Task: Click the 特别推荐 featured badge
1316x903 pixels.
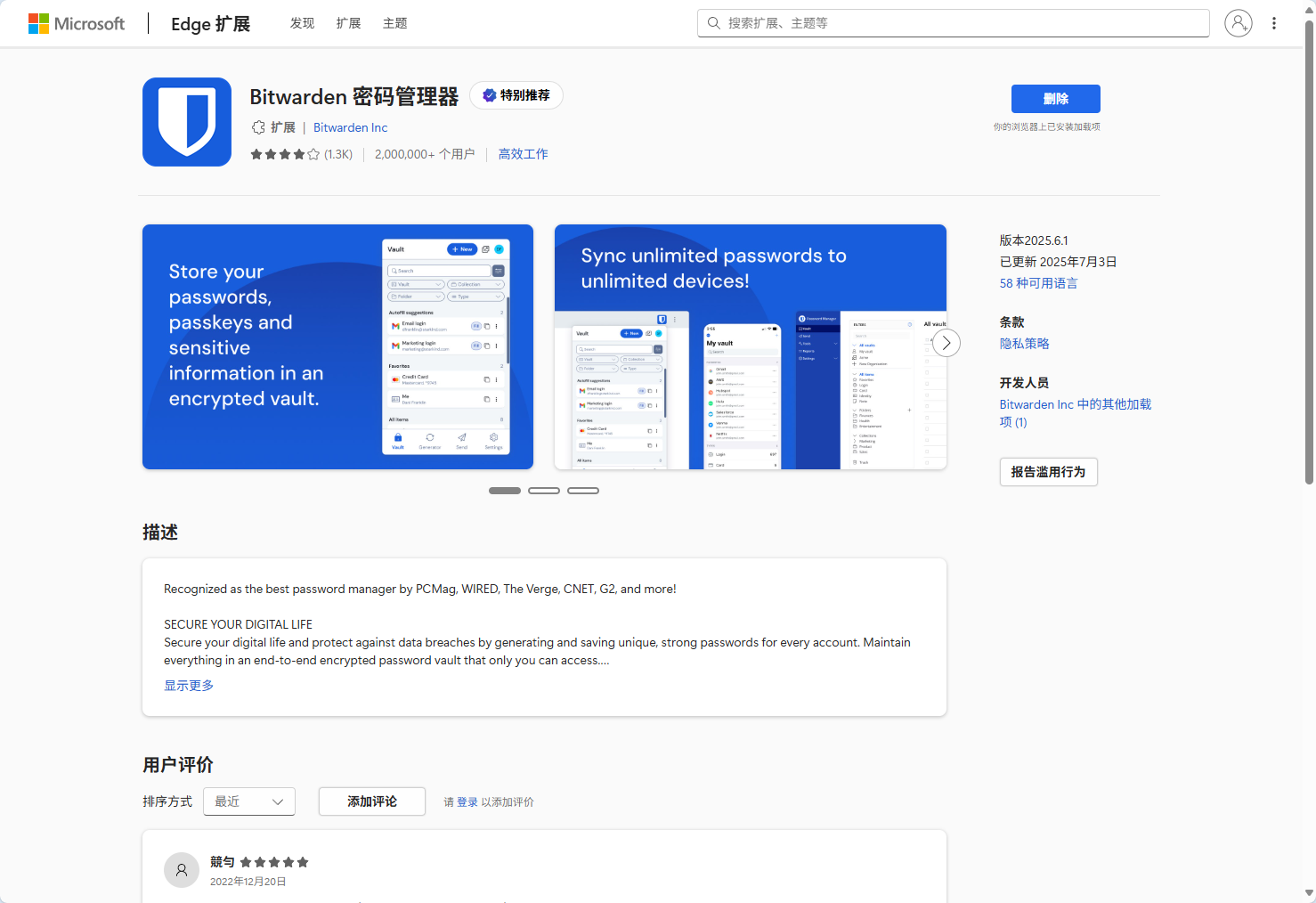Action: (516, 95)
